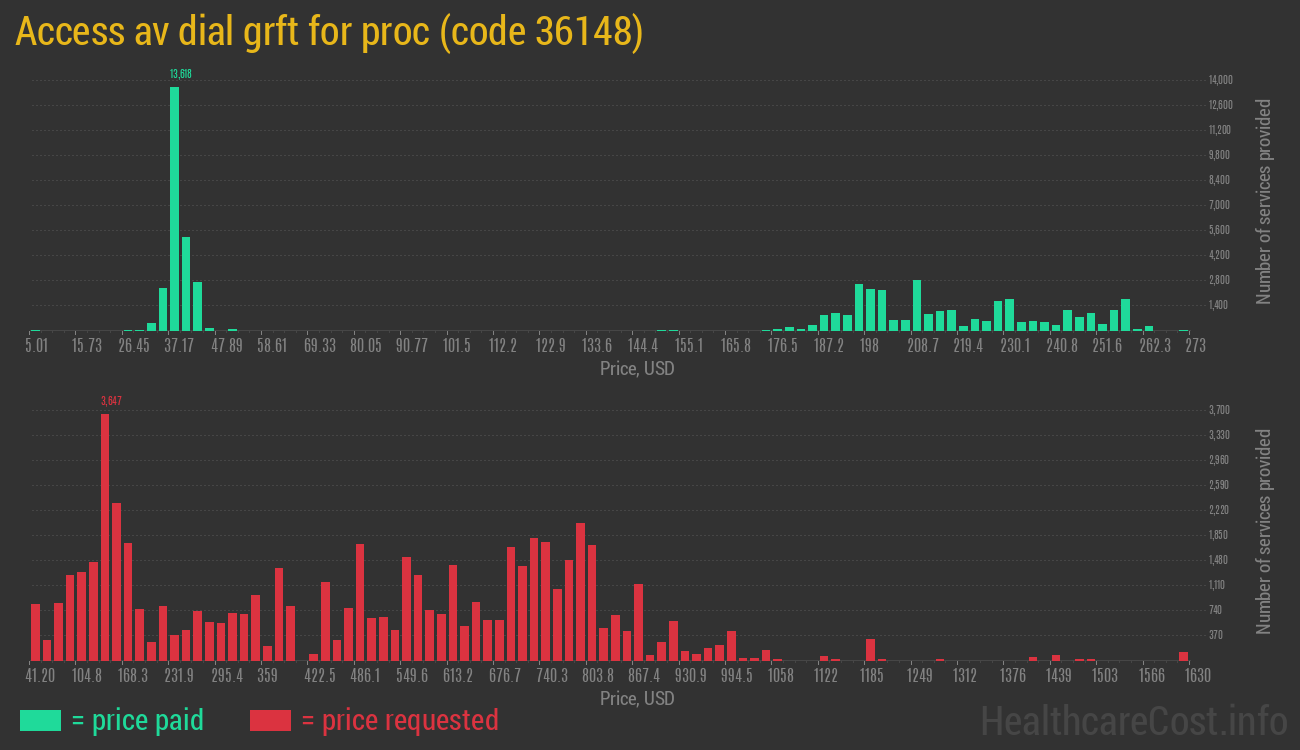Click the bottom chart's "Price, USD" axis title
1300x750 pixels.
(x=637, y=698)
